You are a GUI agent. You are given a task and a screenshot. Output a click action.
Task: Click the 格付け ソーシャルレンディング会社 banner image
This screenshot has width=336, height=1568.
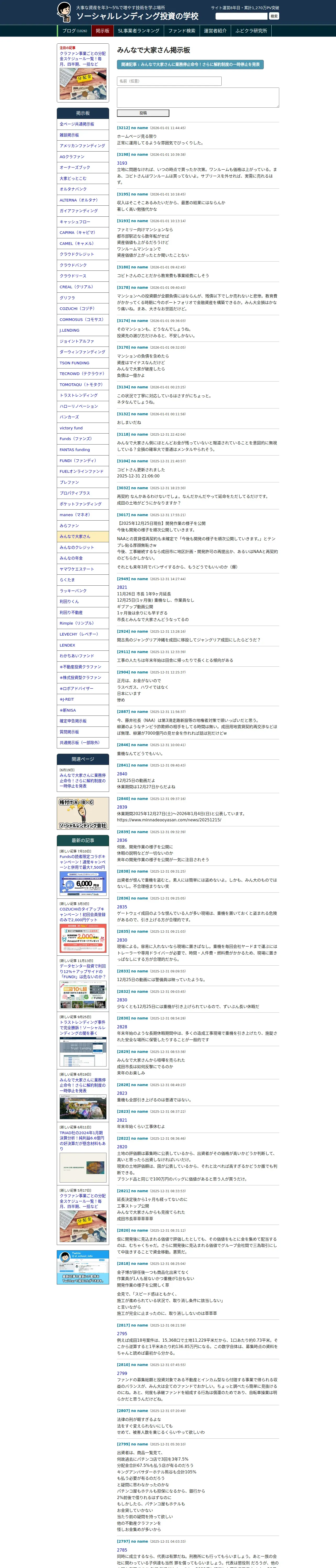click(x=83, y=814)
